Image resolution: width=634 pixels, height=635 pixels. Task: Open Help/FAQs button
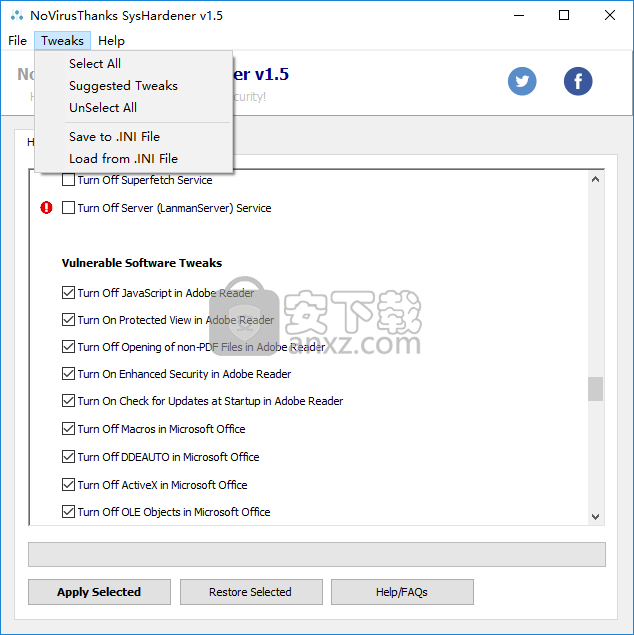(x=402, y=592)
